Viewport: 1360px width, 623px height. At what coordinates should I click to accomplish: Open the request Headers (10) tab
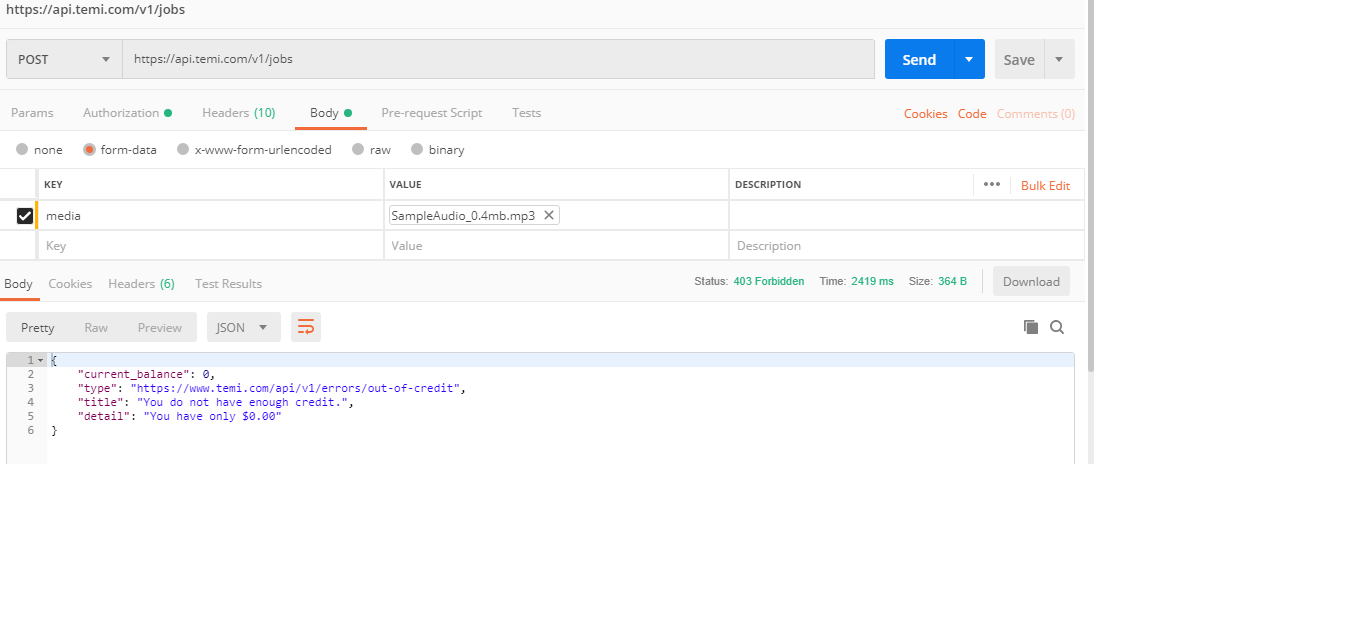click(x=238, y=113)
